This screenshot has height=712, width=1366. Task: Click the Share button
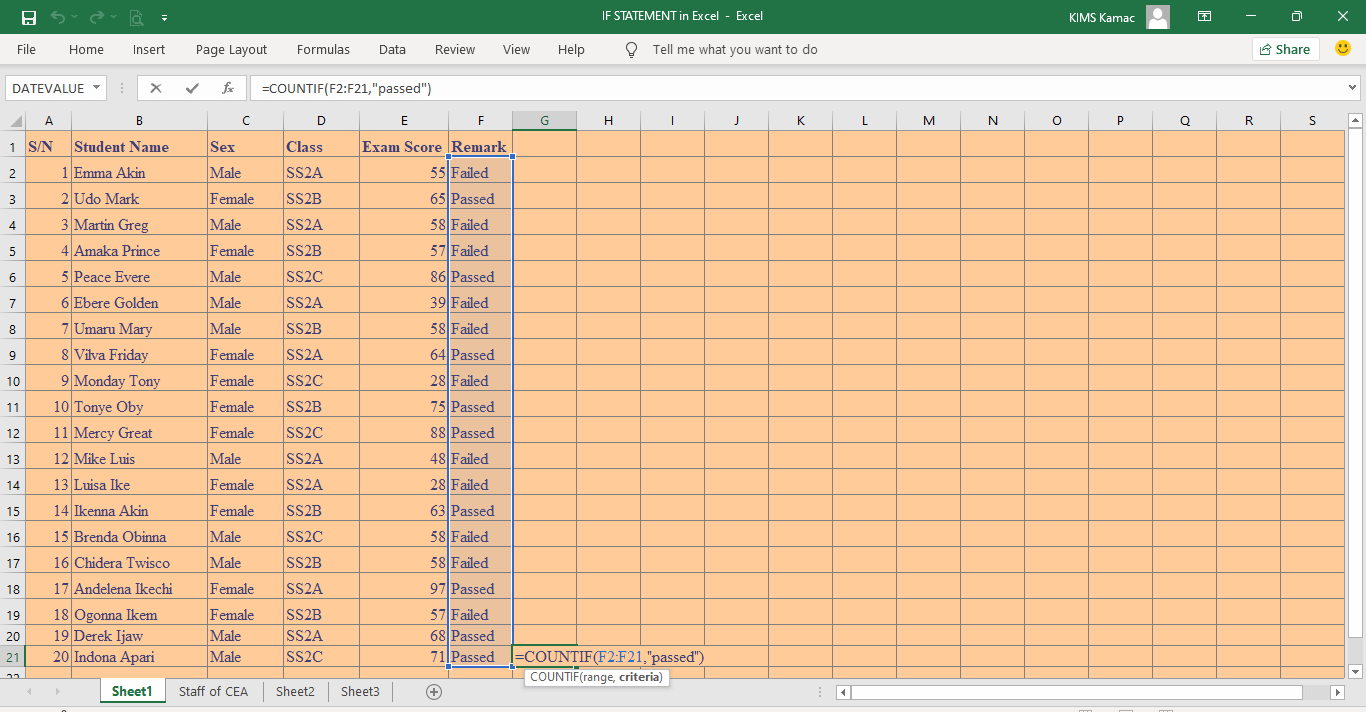[1285, 49]
